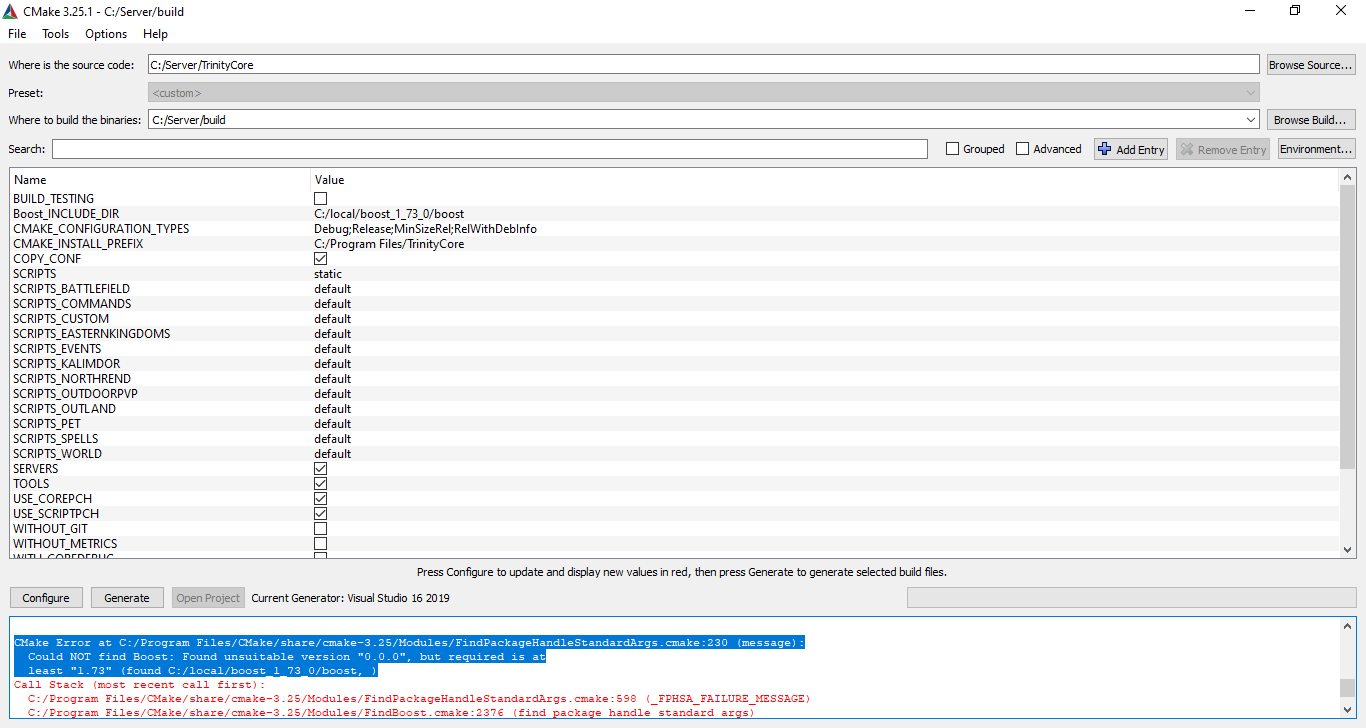Viewport: 1366px width, 728px height.
Task: Toggle COPY_CONF checkbox
Action: [321, 259]
